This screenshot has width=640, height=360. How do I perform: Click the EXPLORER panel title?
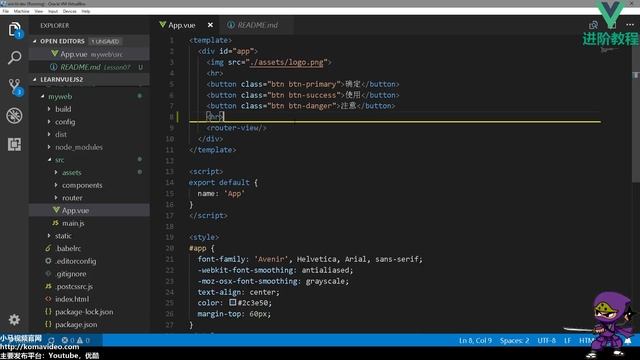point(55,25)
